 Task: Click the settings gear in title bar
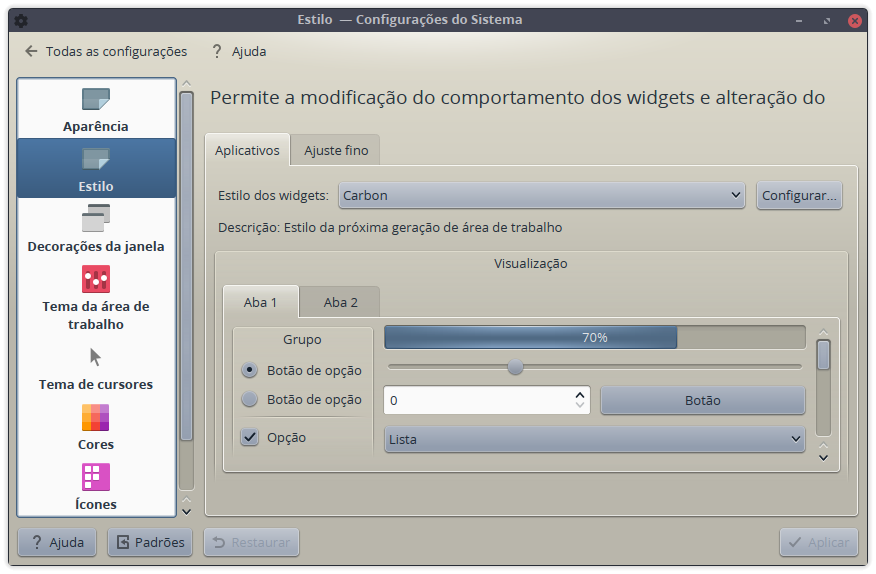pos(21,20)
